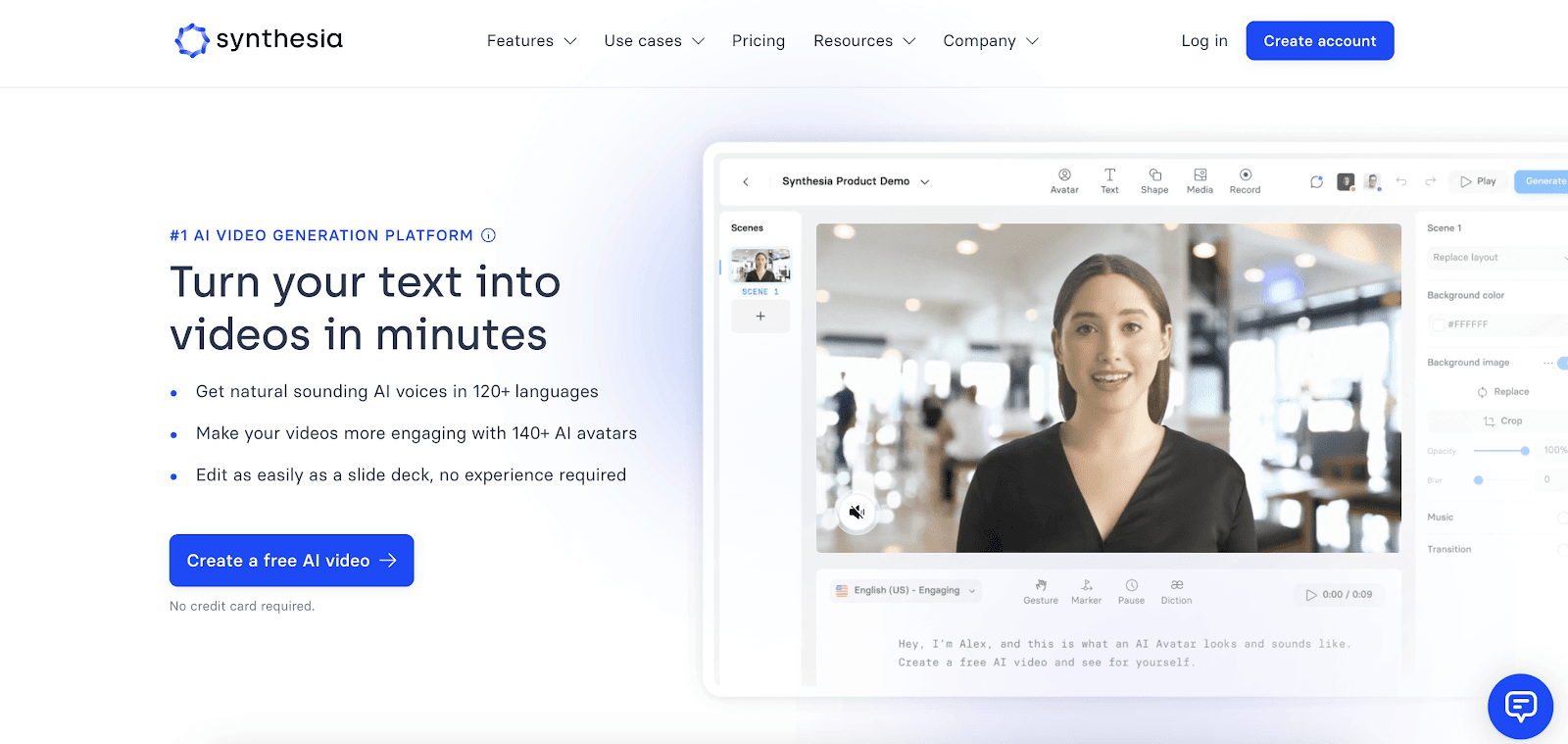Viewport: 1568px width, 744px height.
Task: Click the video preview of the avatar
Action: click(x=1108, y=388)
